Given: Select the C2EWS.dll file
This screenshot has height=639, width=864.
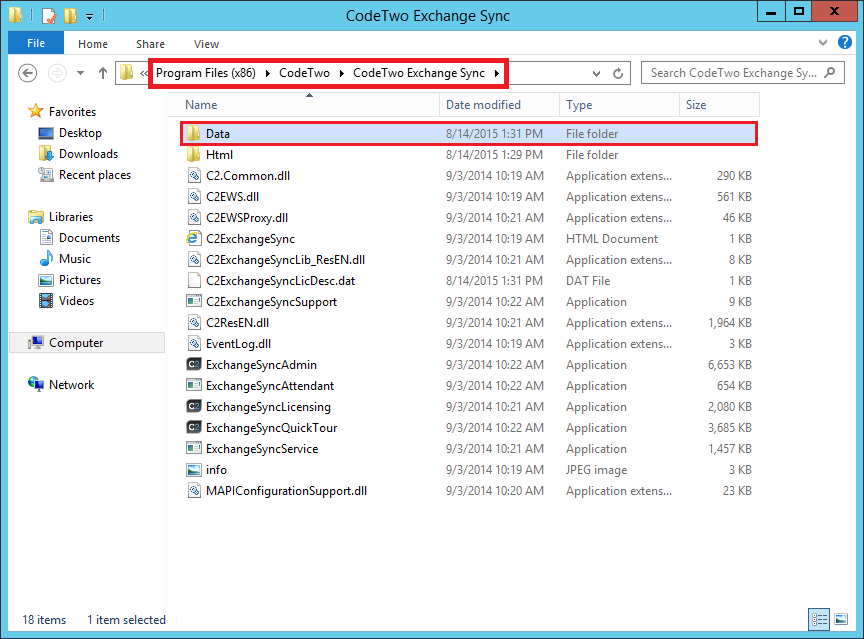Looking at the screenshot, I should (232, 197).
